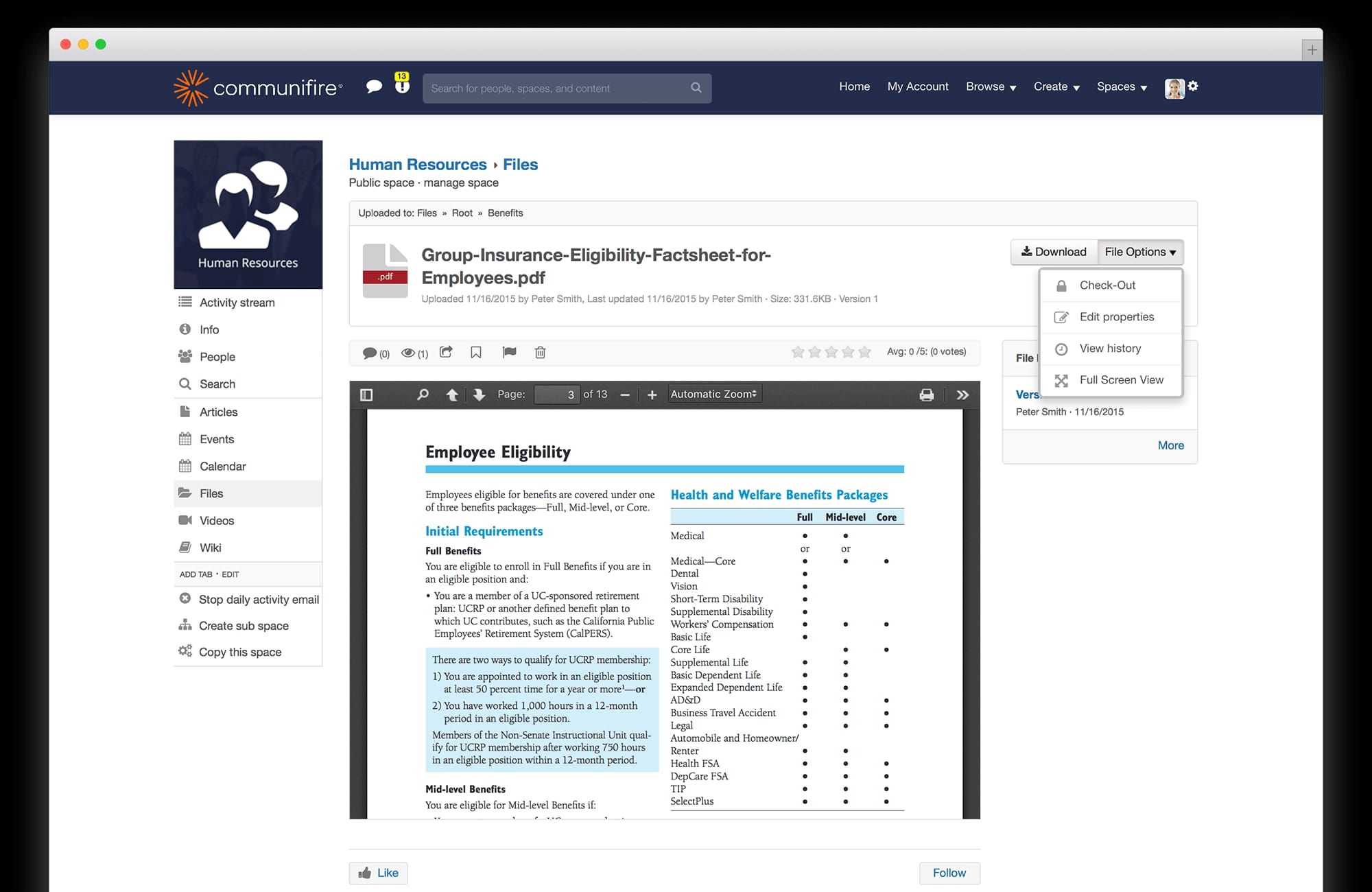Viewport: 1372px width, 892px height.
Task: Choose Full Screen View option
Action: [1111, 380]
